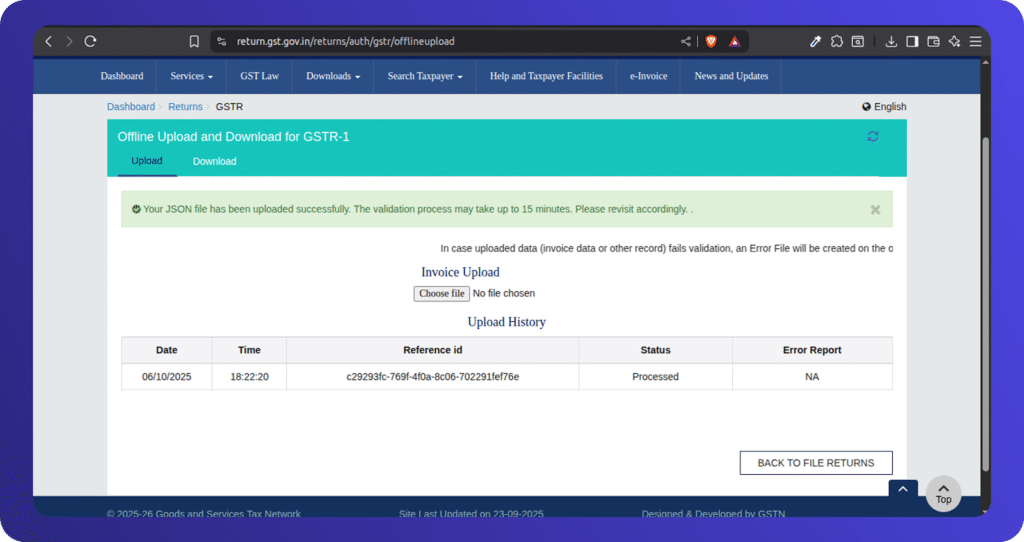Open site settings icon in address bar
The width and height of the screenshot is (1024, 542).
tap(221, 41)
